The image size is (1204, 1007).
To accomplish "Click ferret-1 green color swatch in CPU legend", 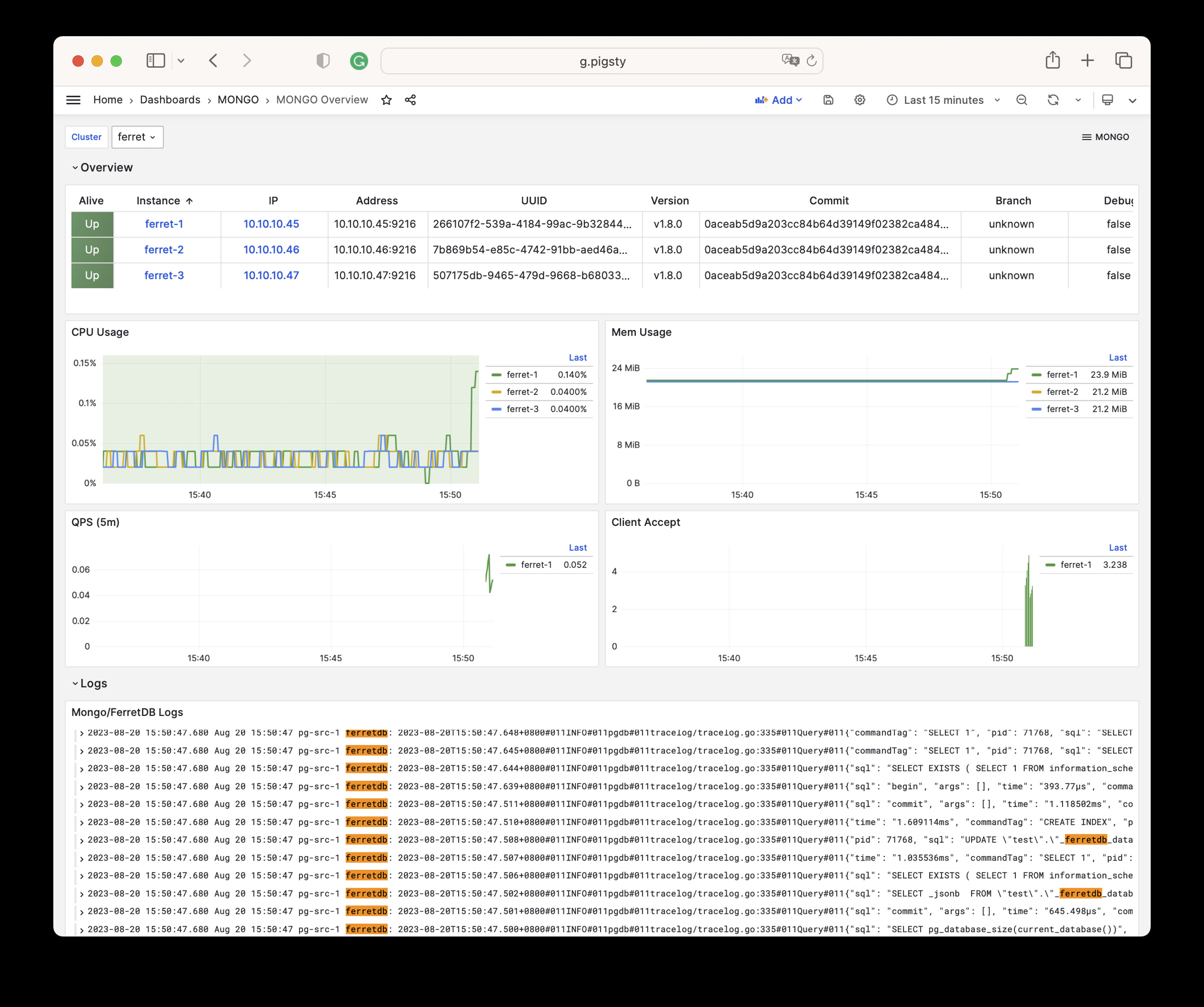I will pos(497,375).
